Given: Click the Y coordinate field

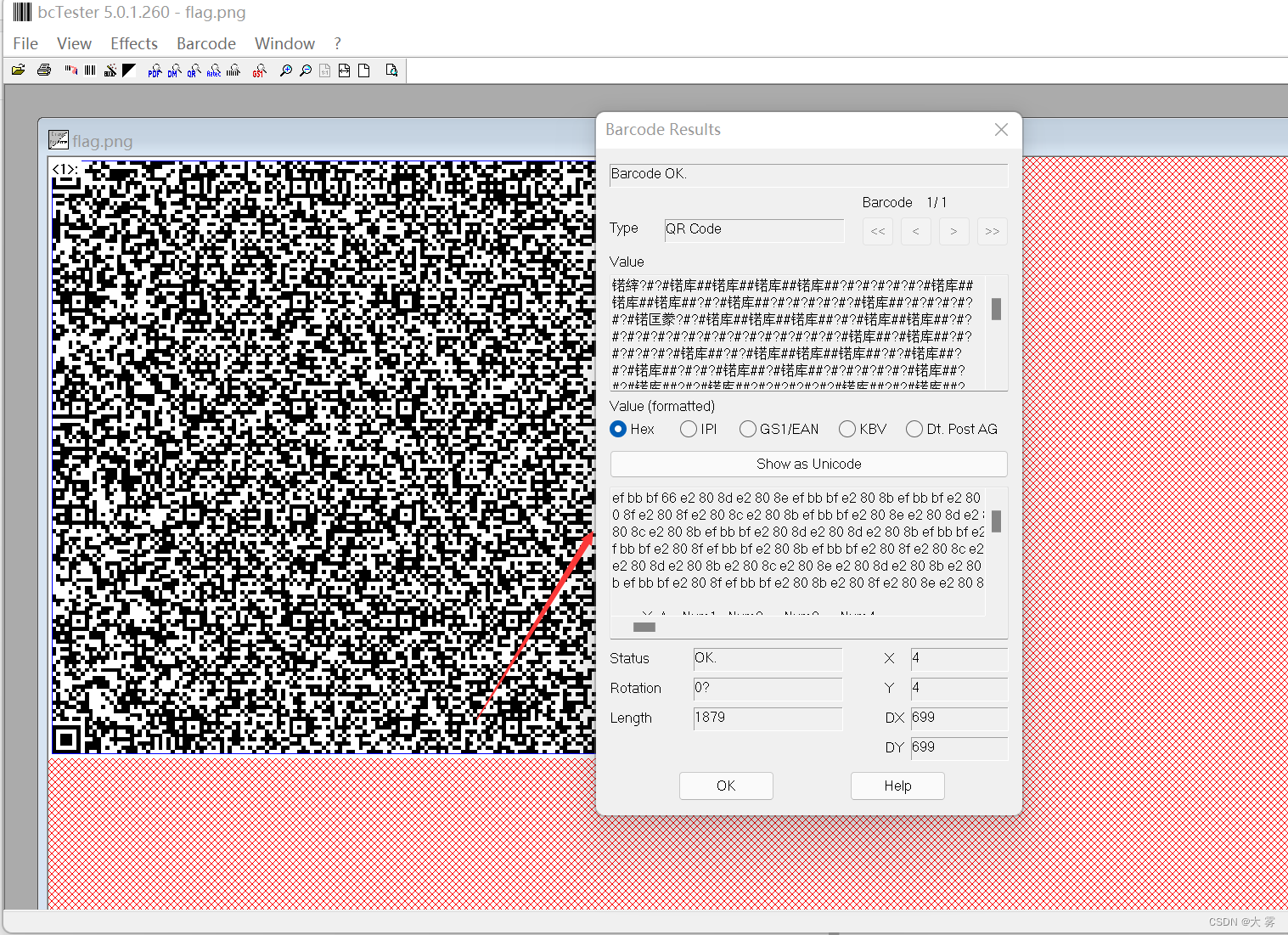Looking at the screenshot, I should [x=959, y=688].
